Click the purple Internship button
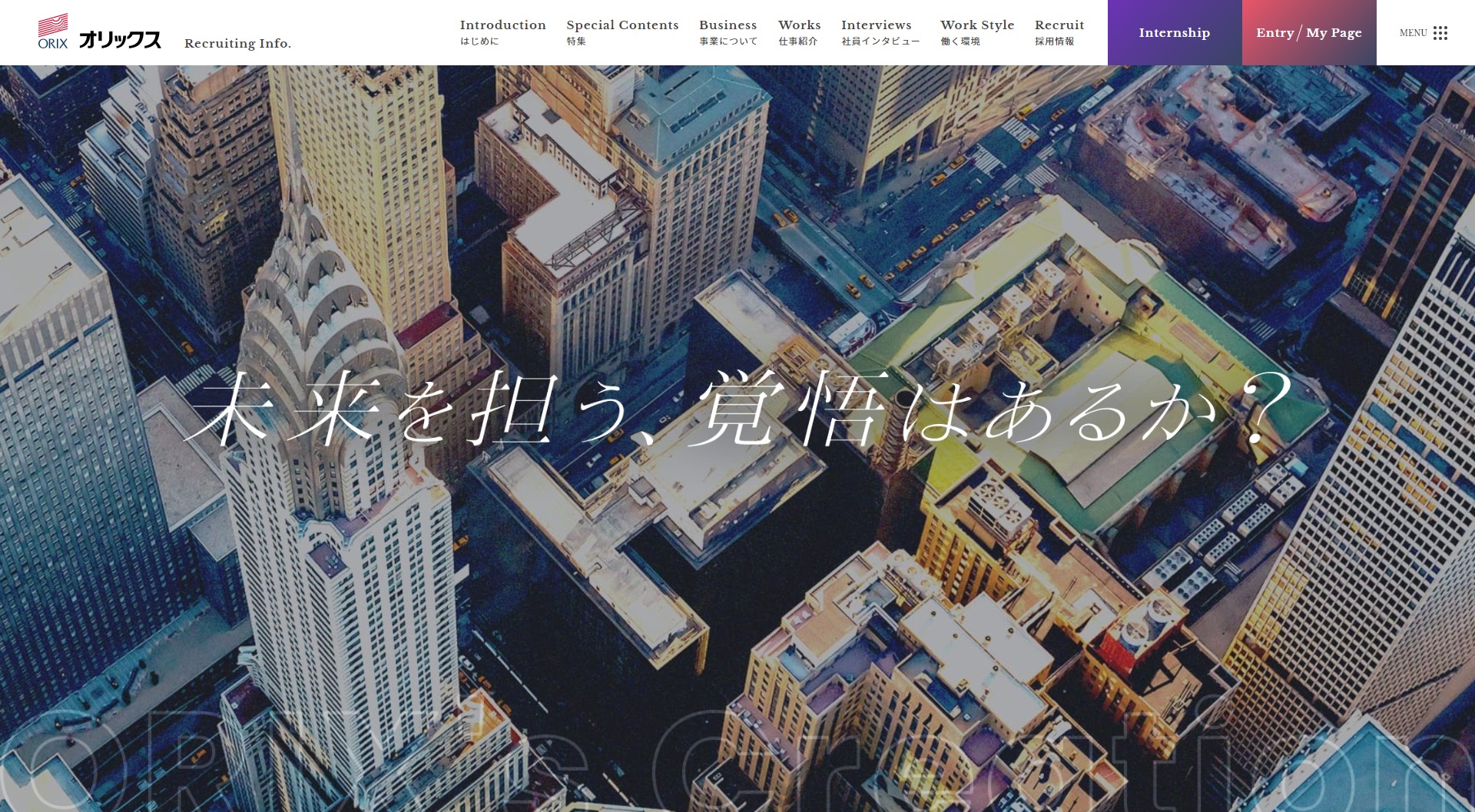The image size is (1475, 812). pos(1175,32)
